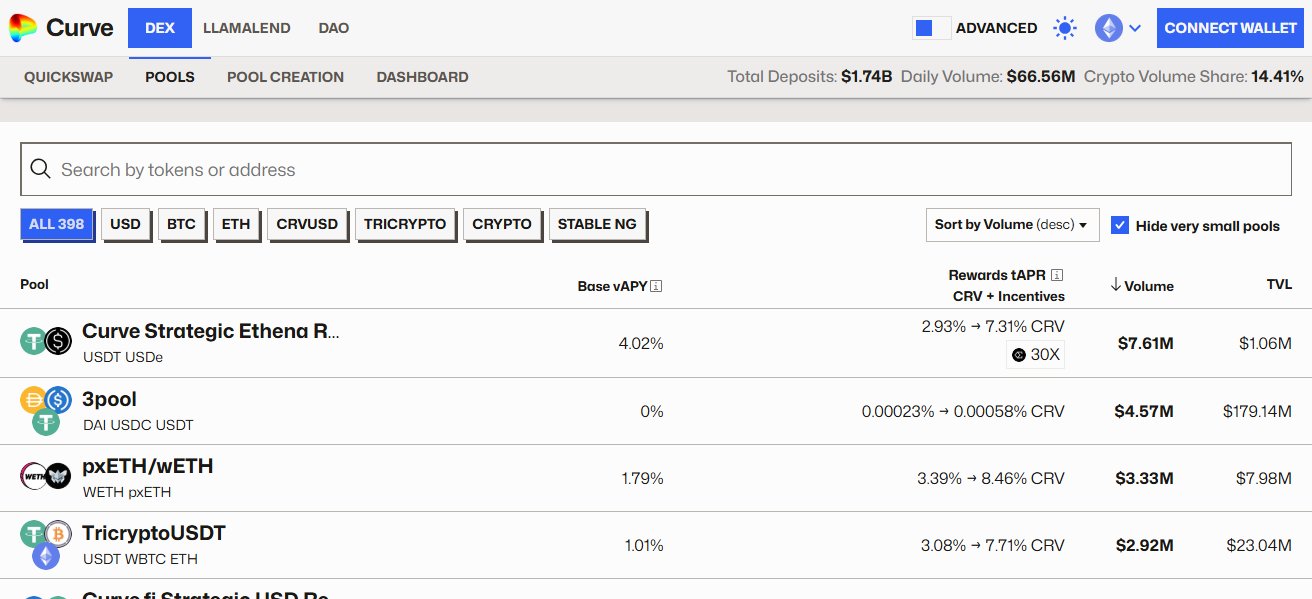This screenshot has height=599, width=1312.
Task: Open Rewards tAPR info icon
Action: [x=1057, y=275]
